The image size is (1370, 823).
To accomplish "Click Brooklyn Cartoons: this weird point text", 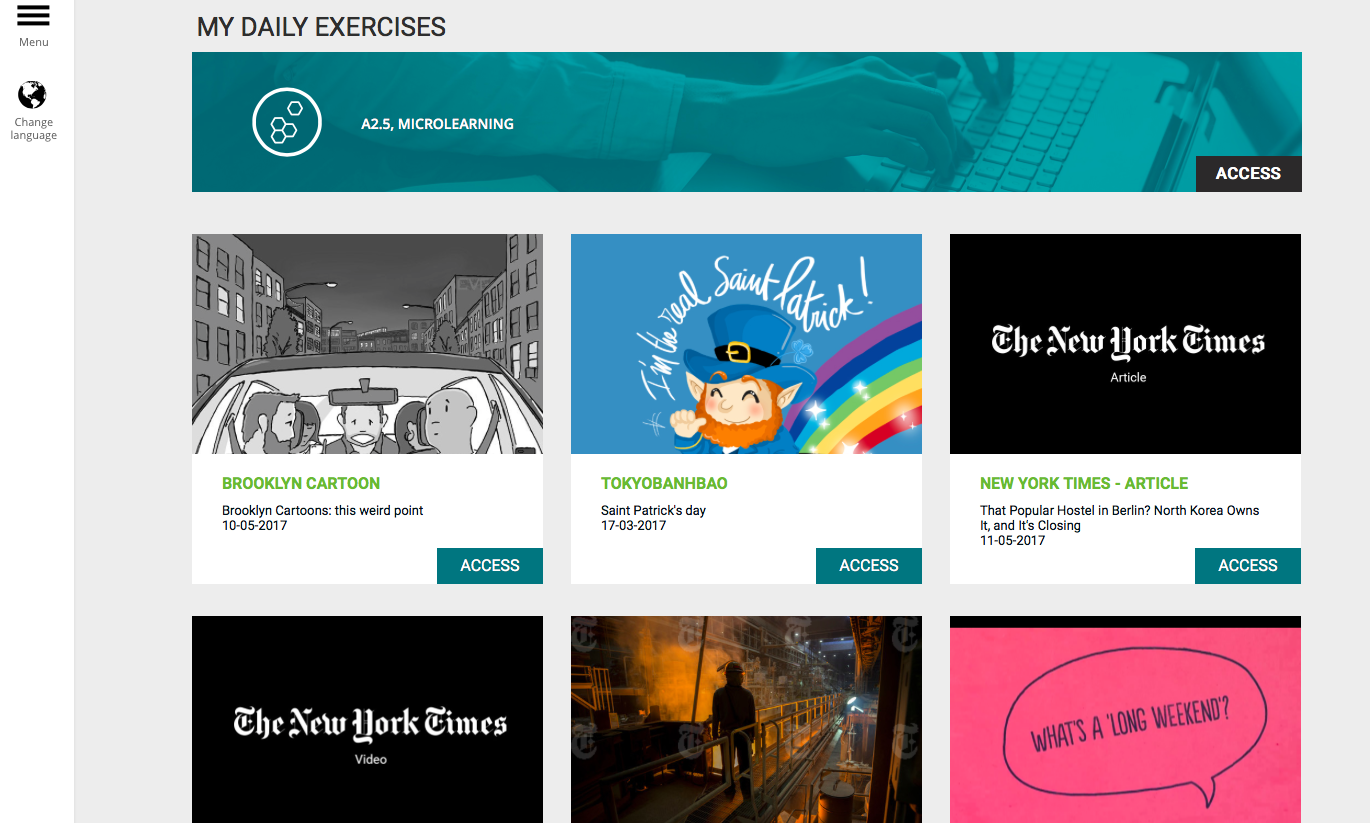I will tap(322, 510).
